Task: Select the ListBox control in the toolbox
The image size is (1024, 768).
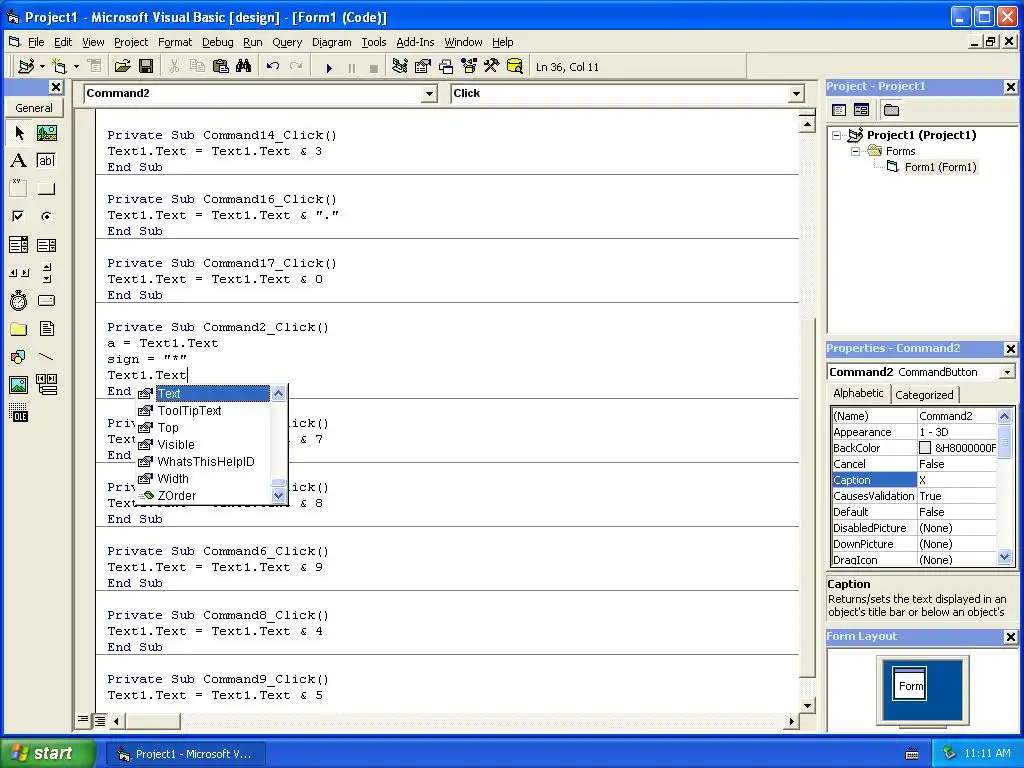Action: (x=46, y=245)
